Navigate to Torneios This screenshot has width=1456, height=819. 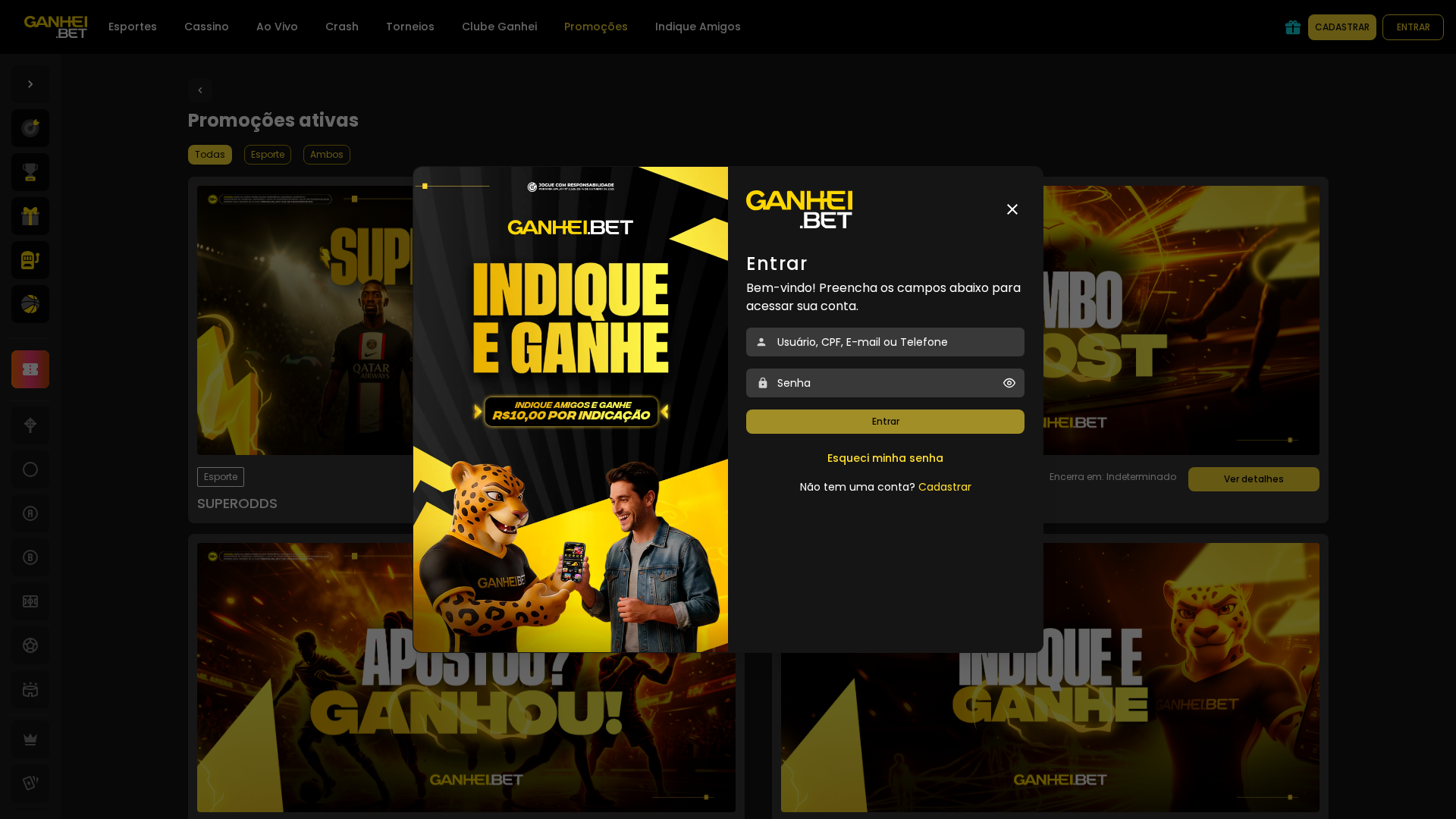click(410, 27)
